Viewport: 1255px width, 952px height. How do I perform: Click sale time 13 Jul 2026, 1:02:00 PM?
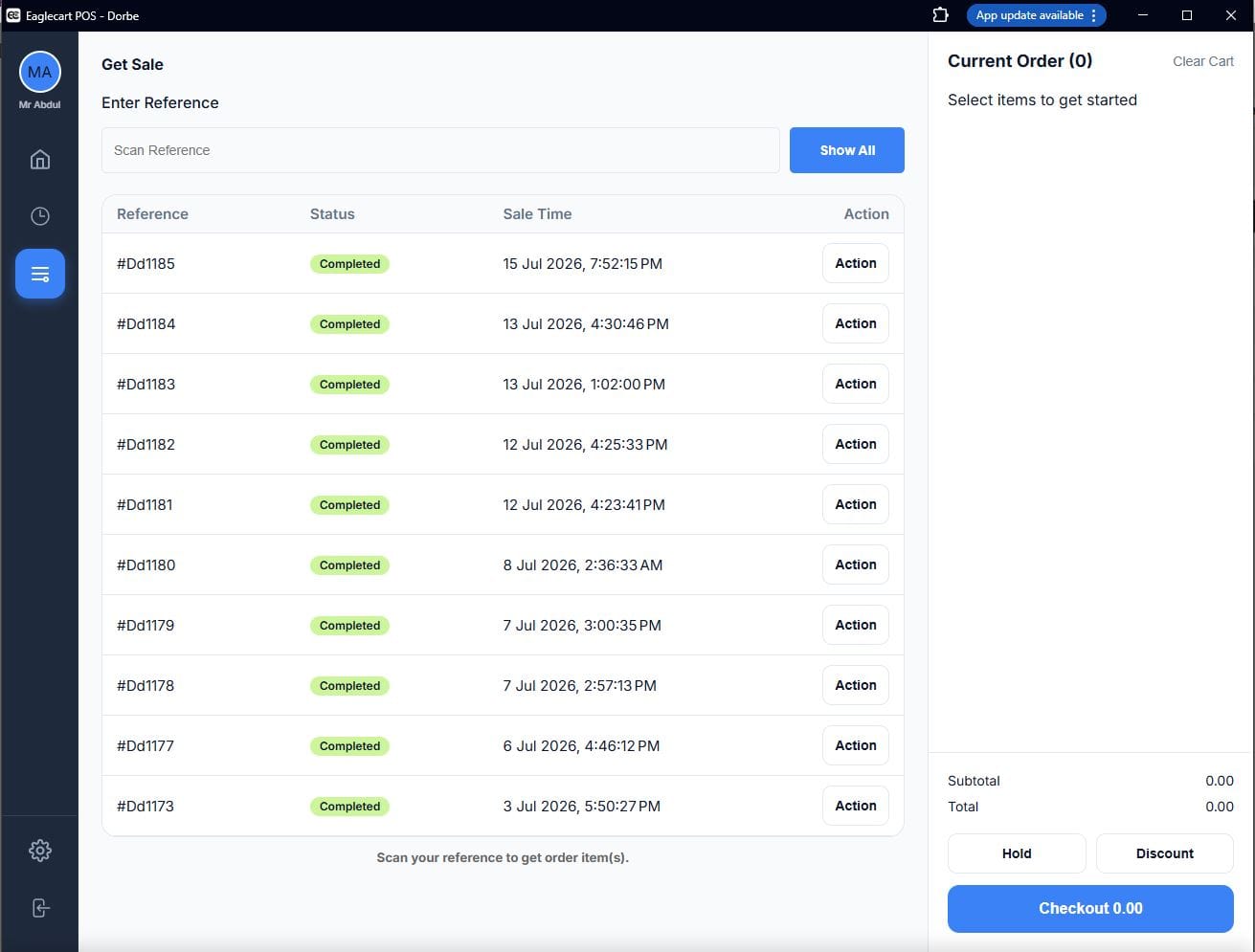coord(584,385)
